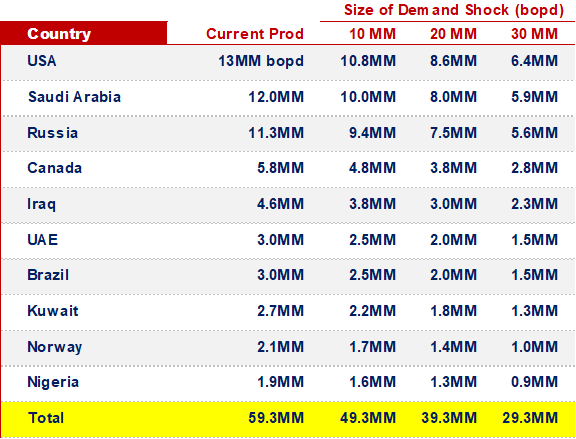
Task: Click the 10 MM column header
Action: tap(372, 34)
